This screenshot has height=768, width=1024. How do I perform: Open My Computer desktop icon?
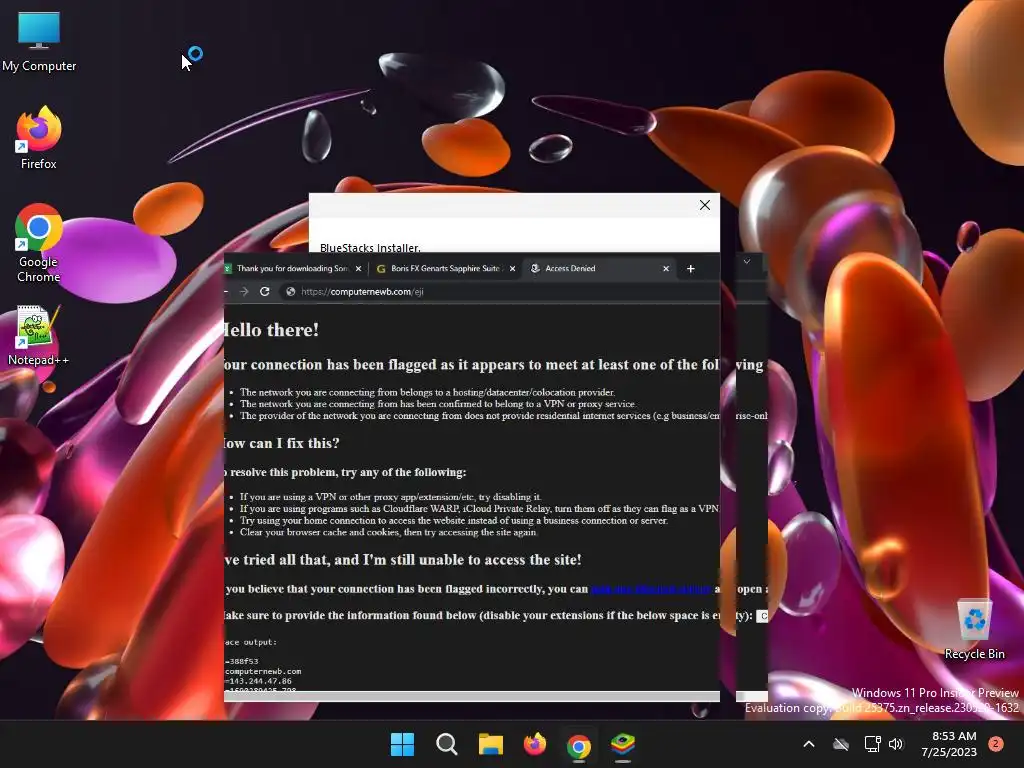[39, 40]
